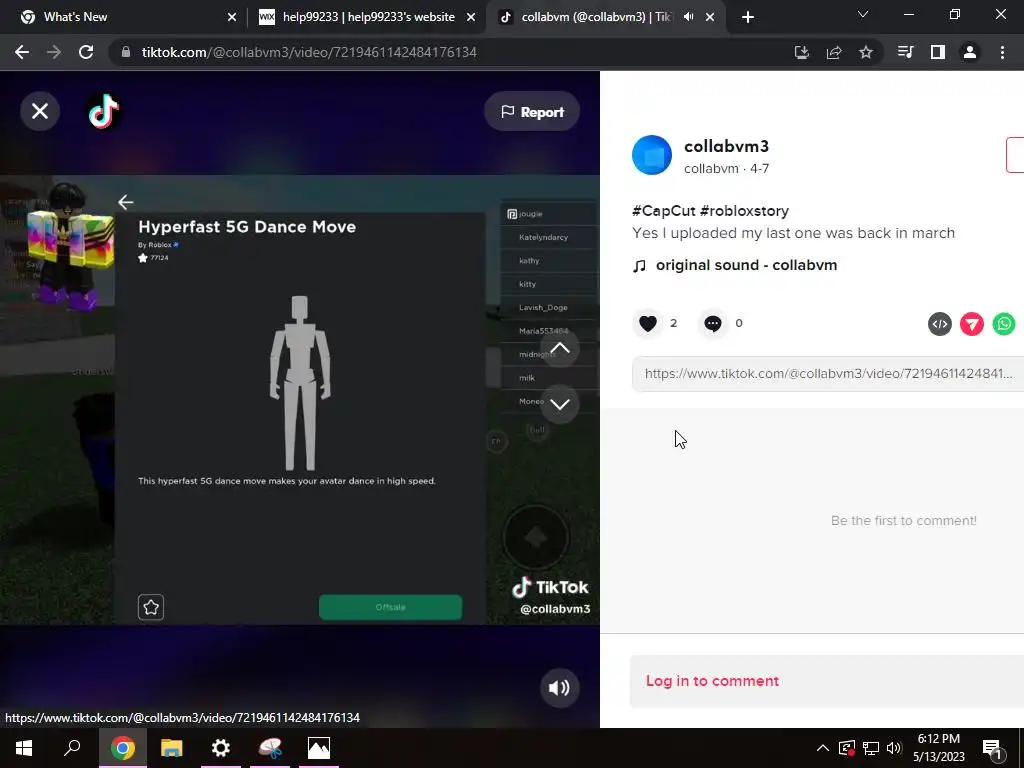This screenshot has width=1024, height=768.
Task: Click the video URL field
Action: [827, 374]
